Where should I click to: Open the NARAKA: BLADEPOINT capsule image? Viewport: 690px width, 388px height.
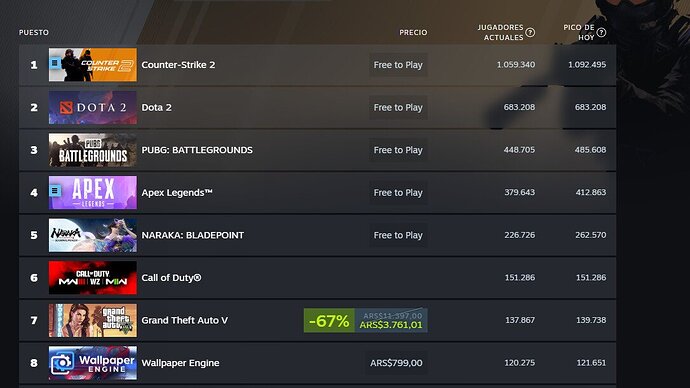tap(93, 235)
